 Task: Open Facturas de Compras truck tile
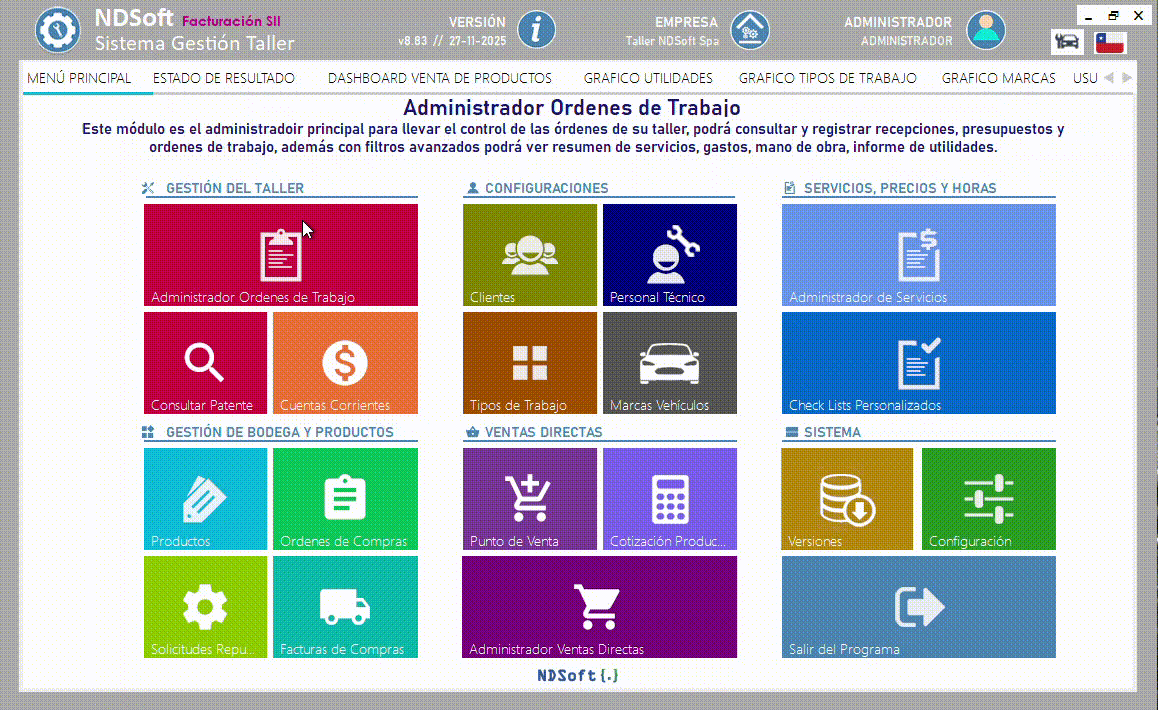click(x=345, y=607)
